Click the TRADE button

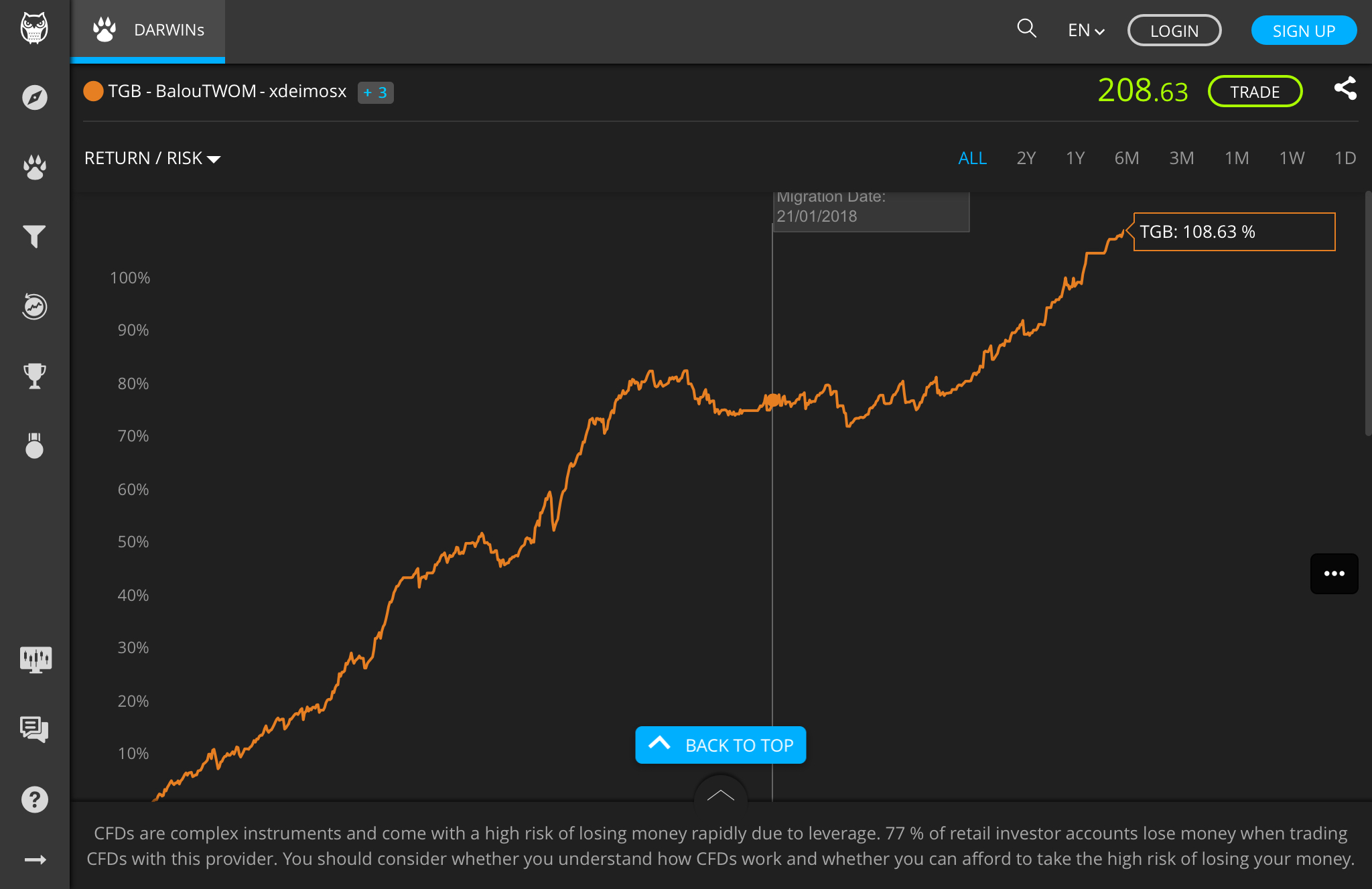click(x=1255, y=92)
